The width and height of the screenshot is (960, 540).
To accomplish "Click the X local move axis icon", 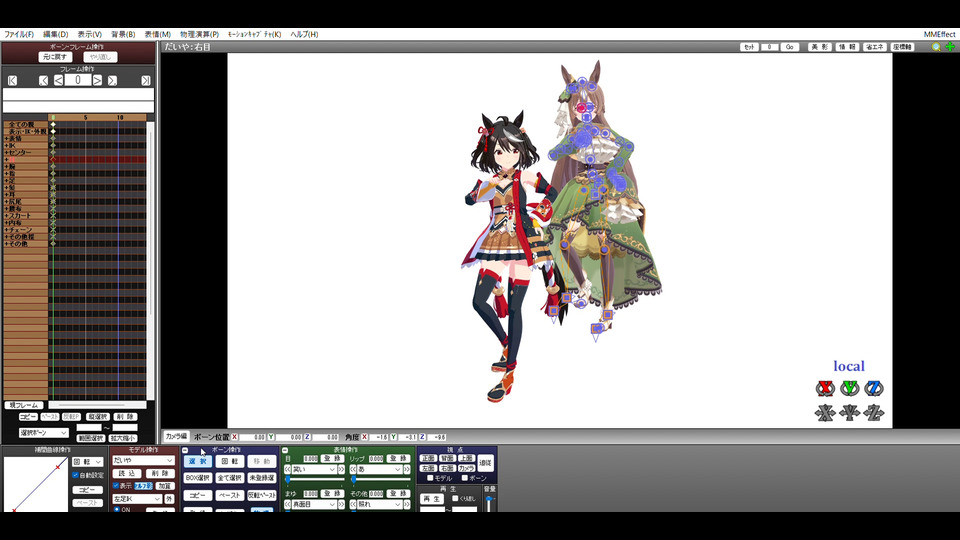I will tap(825, 413).
